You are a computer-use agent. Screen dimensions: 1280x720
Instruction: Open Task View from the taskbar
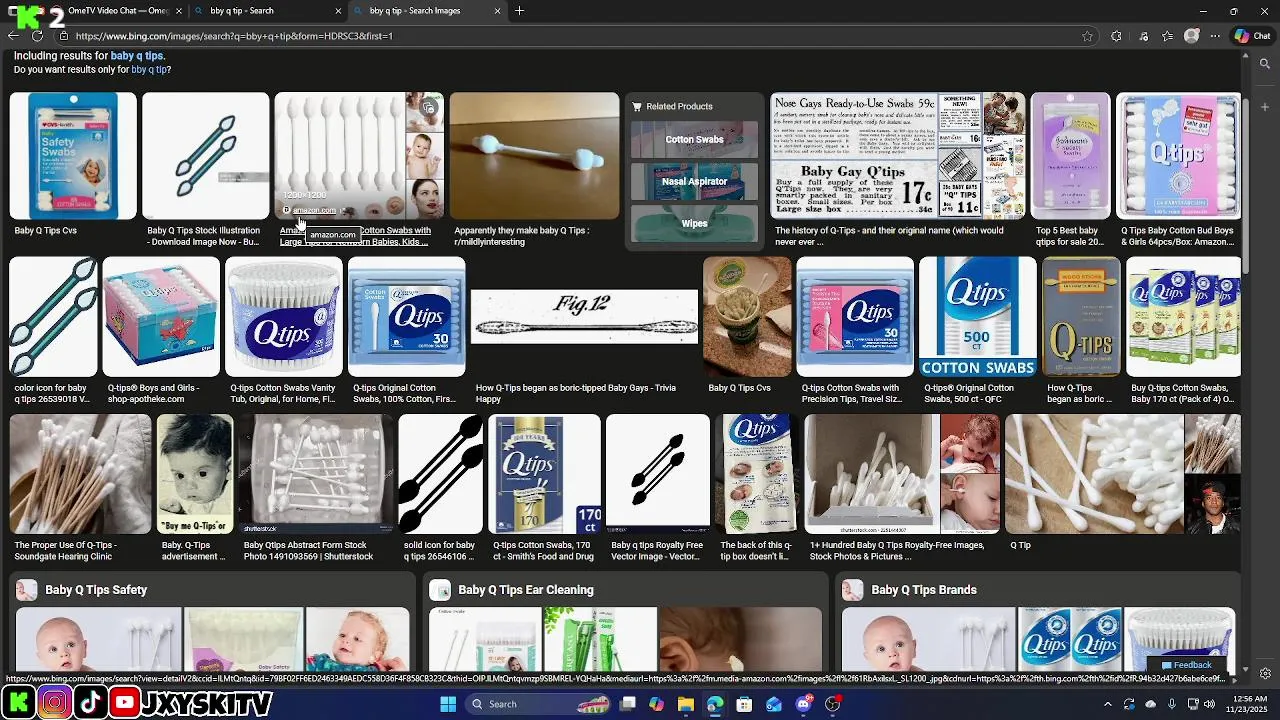[x=627, y=704]
